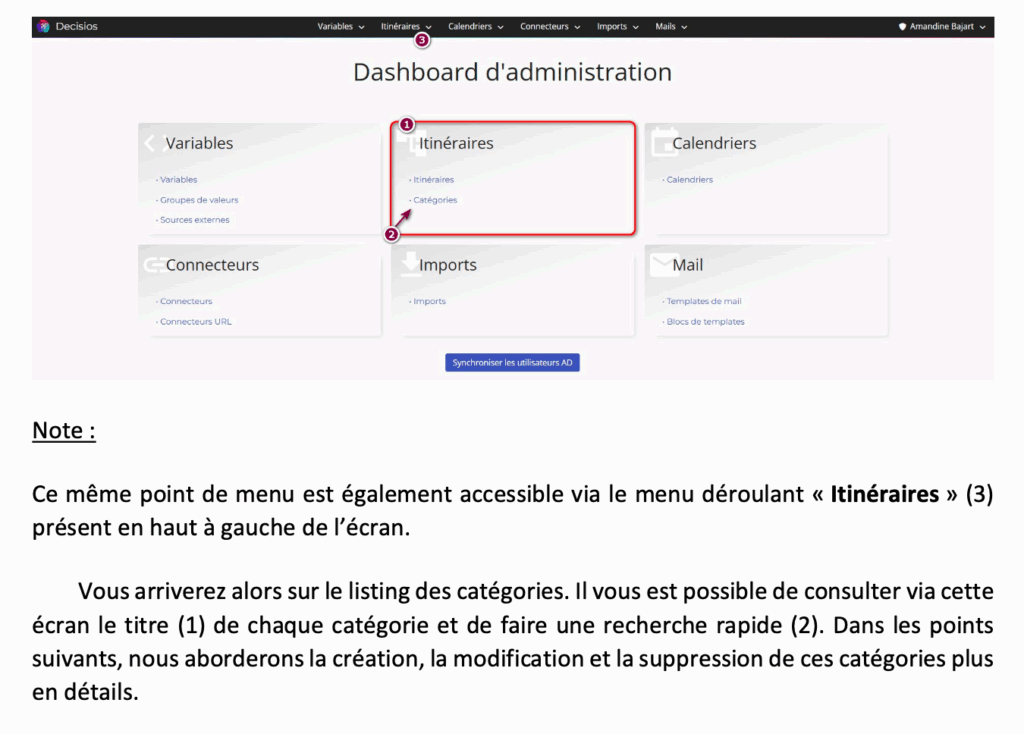Expand the Calendriers menu in top navbar

pyautogui.click(x=475, y=27)
